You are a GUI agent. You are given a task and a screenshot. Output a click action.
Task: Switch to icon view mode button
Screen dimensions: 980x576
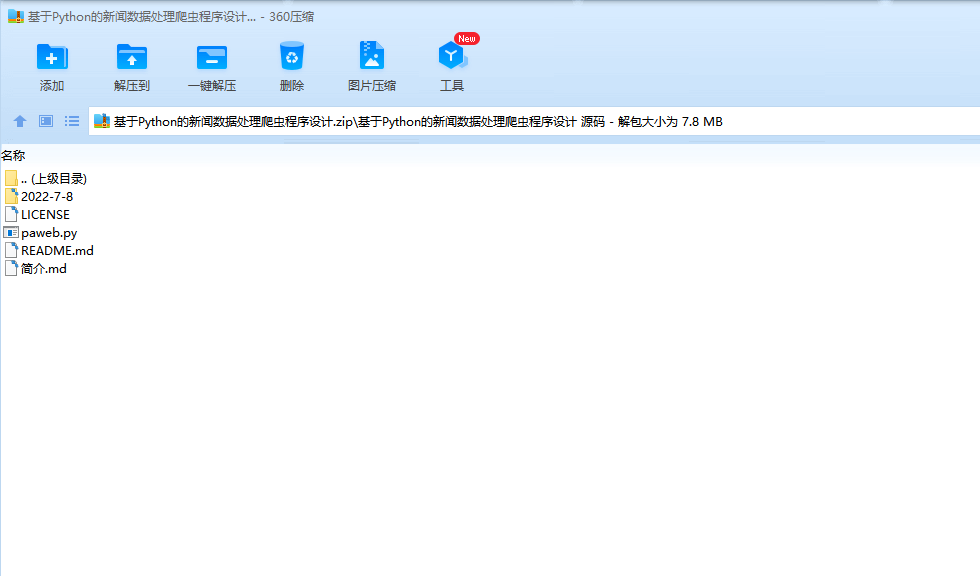click(46, 121)
